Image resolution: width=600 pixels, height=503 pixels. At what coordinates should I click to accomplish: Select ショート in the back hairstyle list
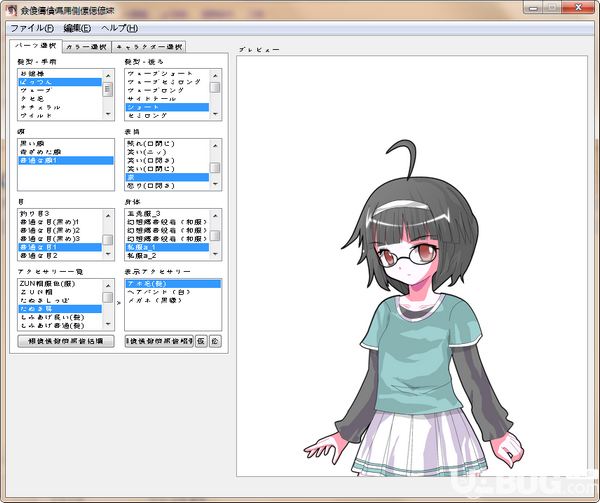[167, 107]
